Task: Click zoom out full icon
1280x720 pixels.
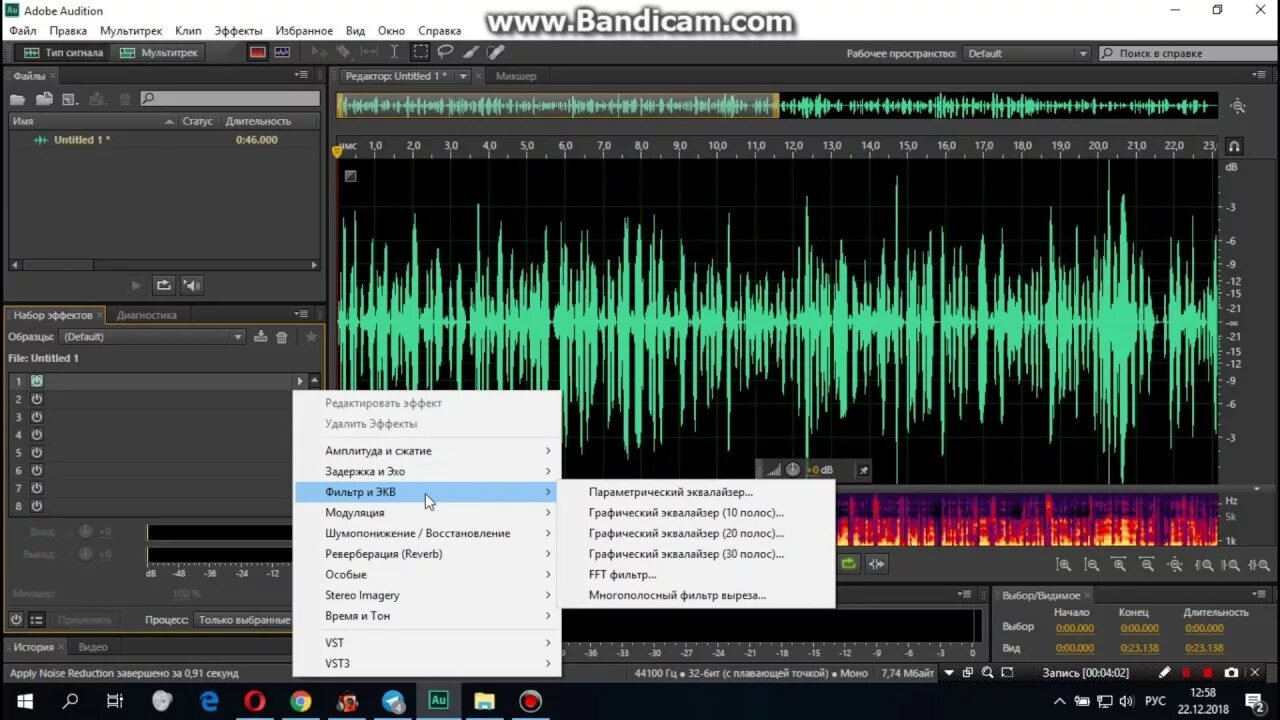Action: click(1175, 565)
